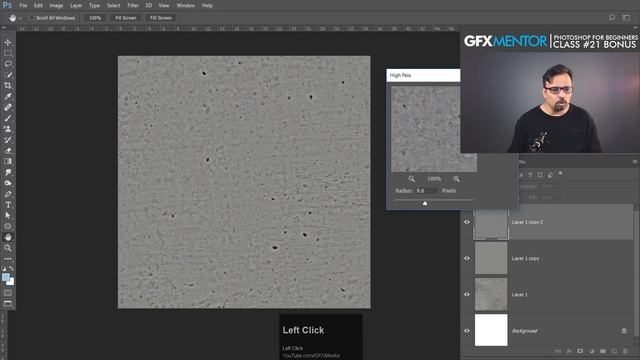Open the Edit Toolbar three-dots button
The height and width of the screenshot is (360, 640).
pyautogui.click(x=8, y=259)
